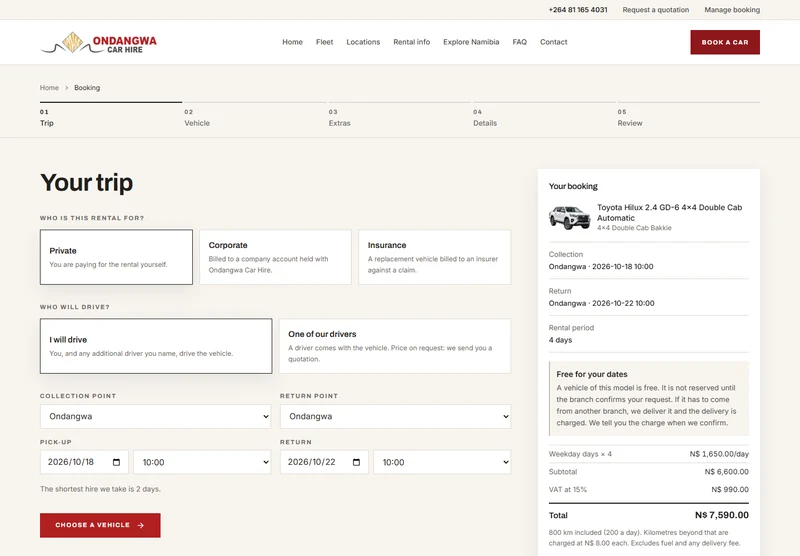The image size is (800, 556).
Task: Click the Home breadcrumb link
Action: click(49, 88)
